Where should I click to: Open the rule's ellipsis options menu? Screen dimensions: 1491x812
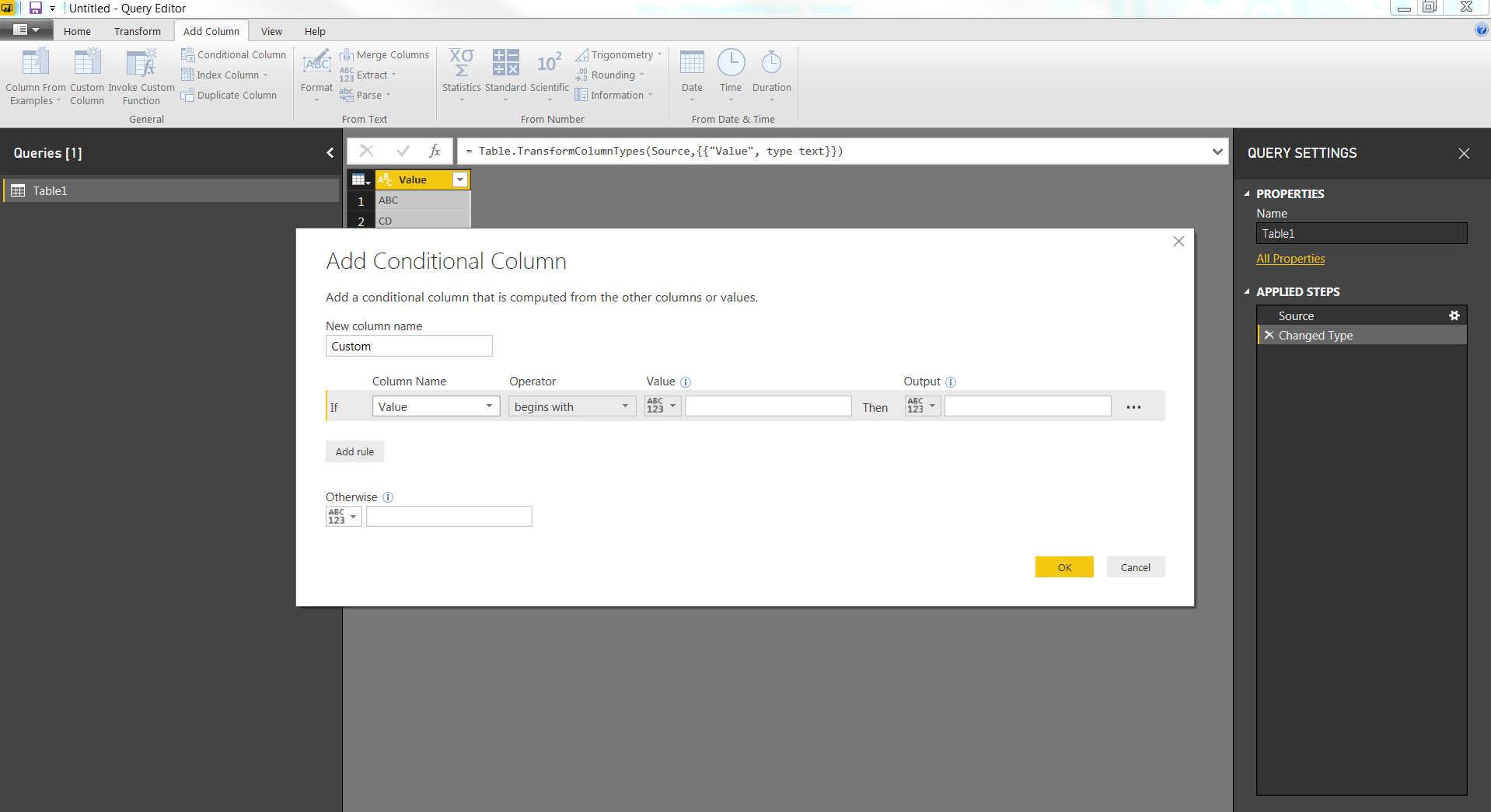[1133, 407]
